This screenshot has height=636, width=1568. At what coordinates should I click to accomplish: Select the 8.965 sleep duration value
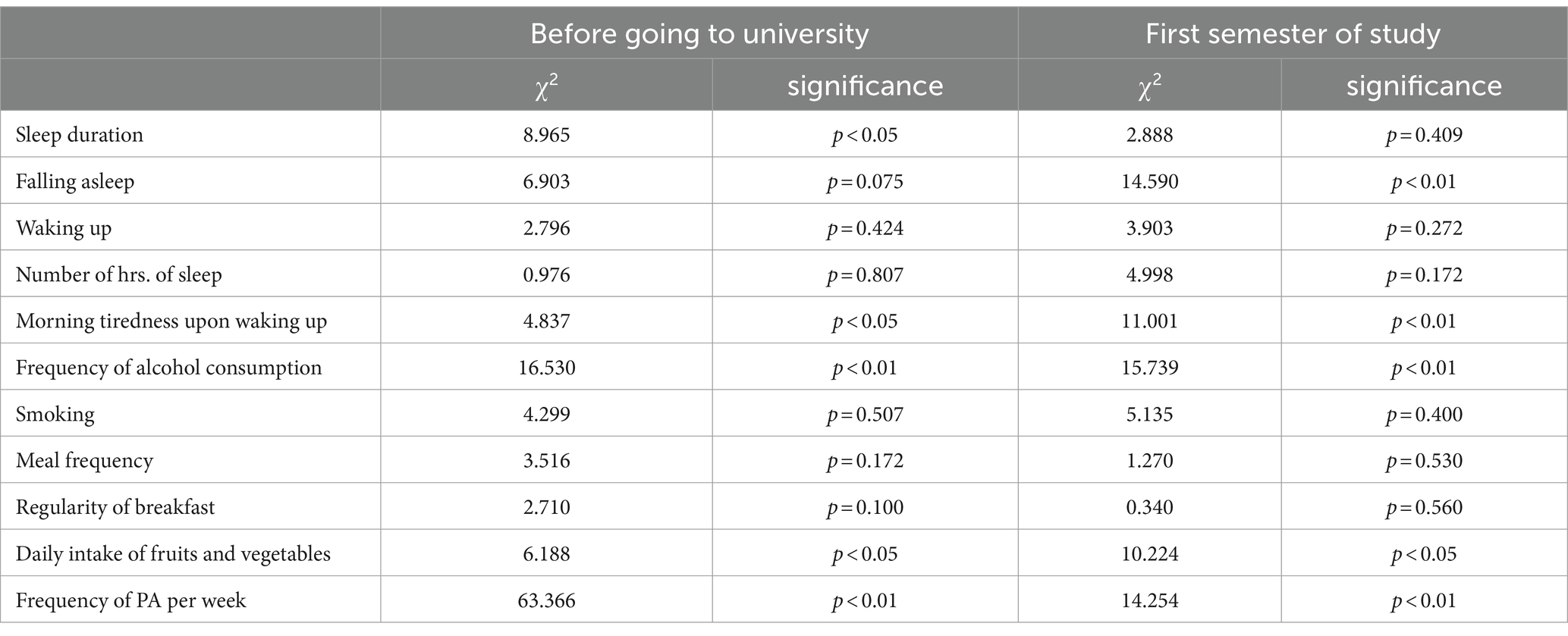click(x=546, y=135)
